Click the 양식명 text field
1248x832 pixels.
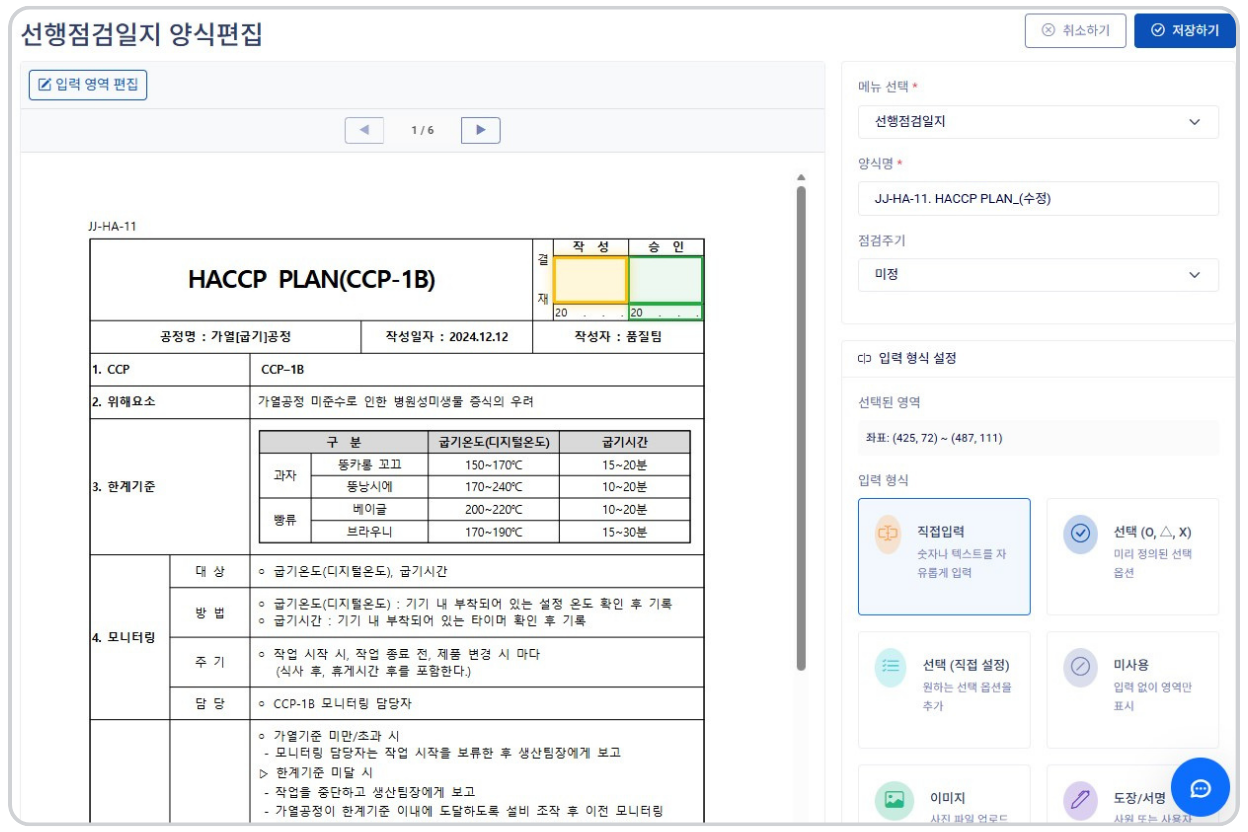coord(1038,198)
